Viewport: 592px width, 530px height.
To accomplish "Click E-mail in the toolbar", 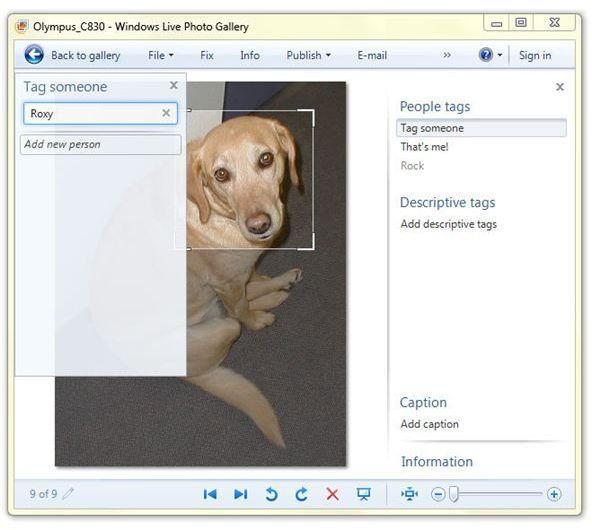I will tap(372, 55).
